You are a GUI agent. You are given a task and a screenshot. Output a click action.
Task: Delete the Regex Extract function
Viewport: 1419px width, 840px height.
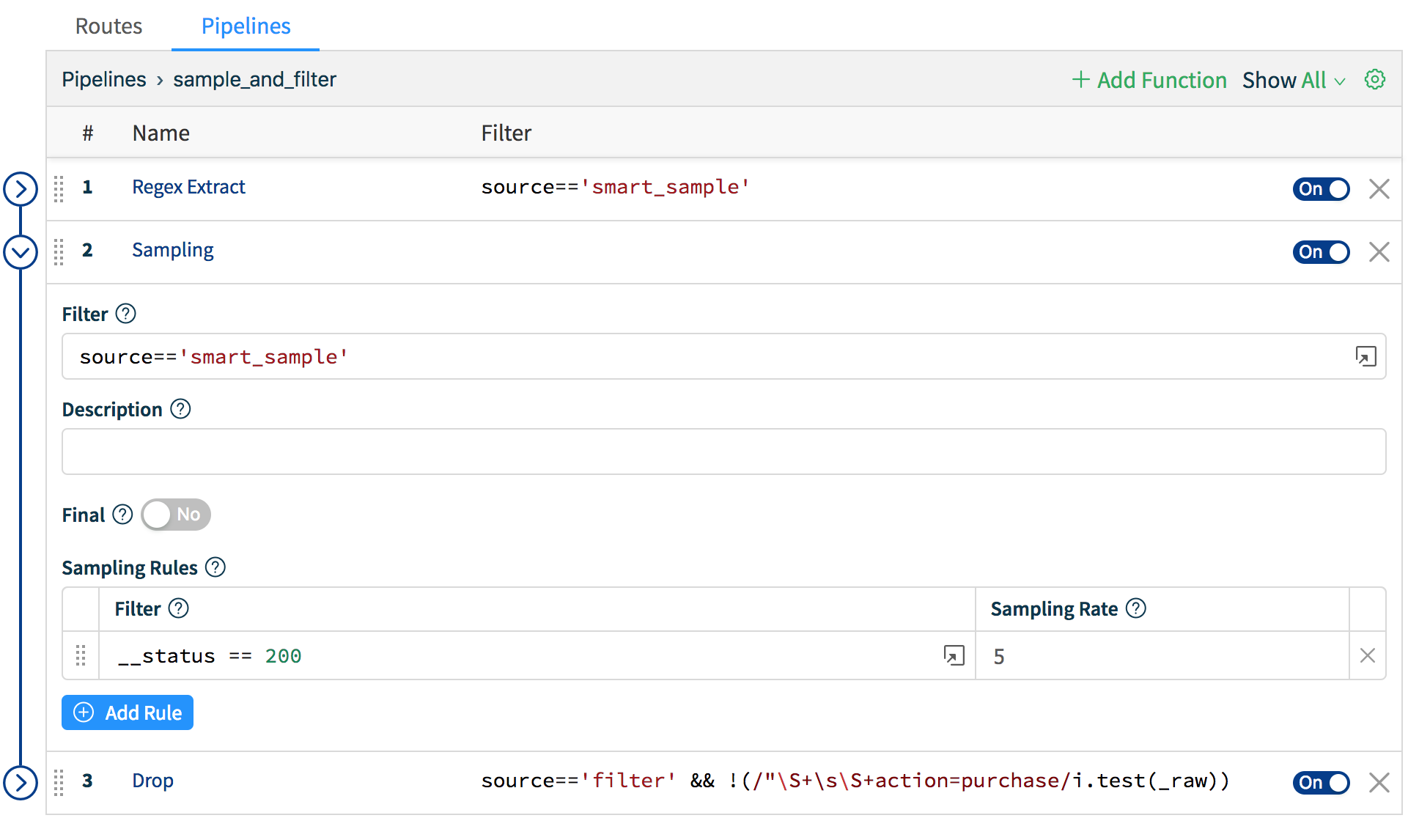[1379, 188]
